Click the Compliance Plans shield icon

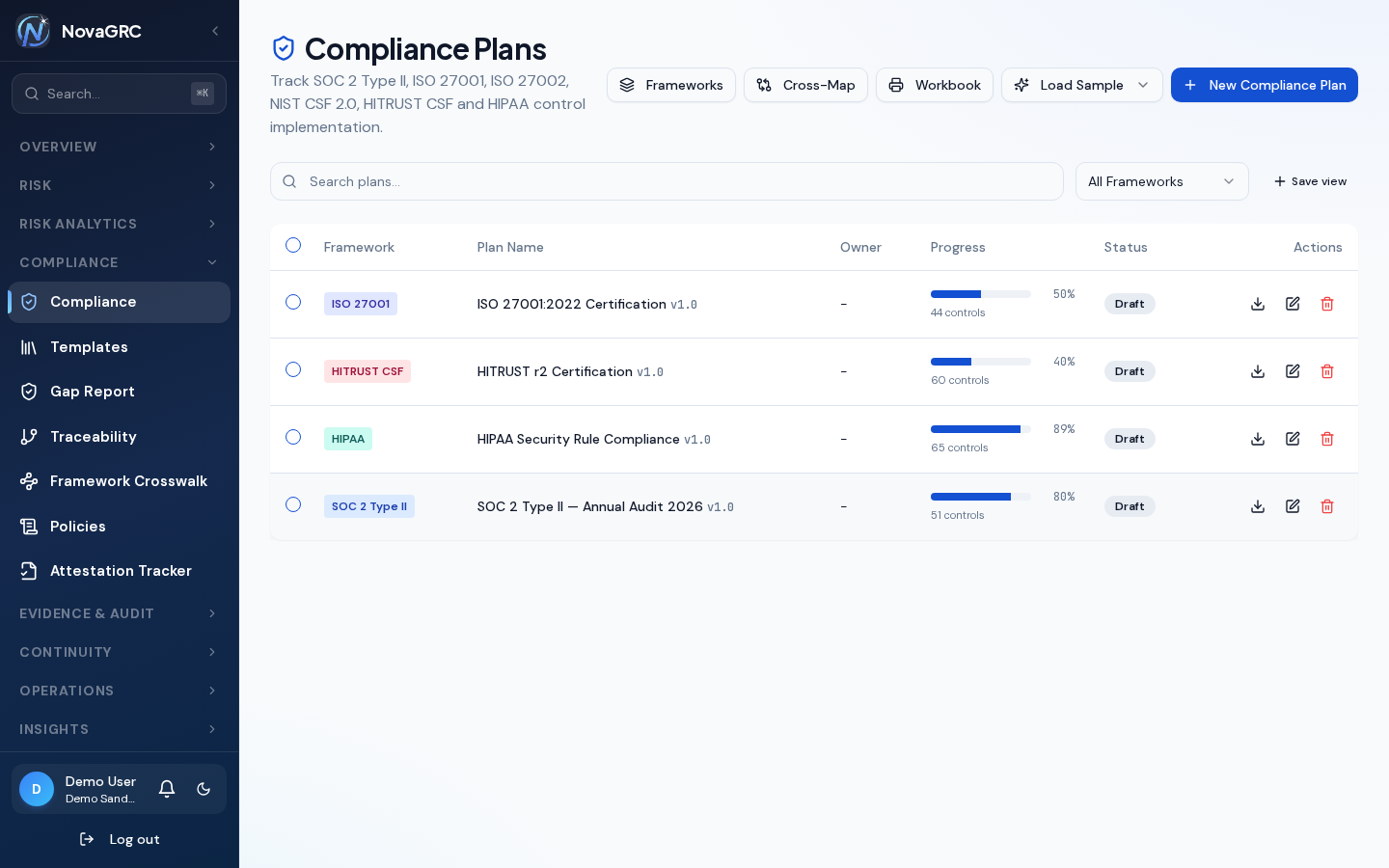tap(284, 48)
